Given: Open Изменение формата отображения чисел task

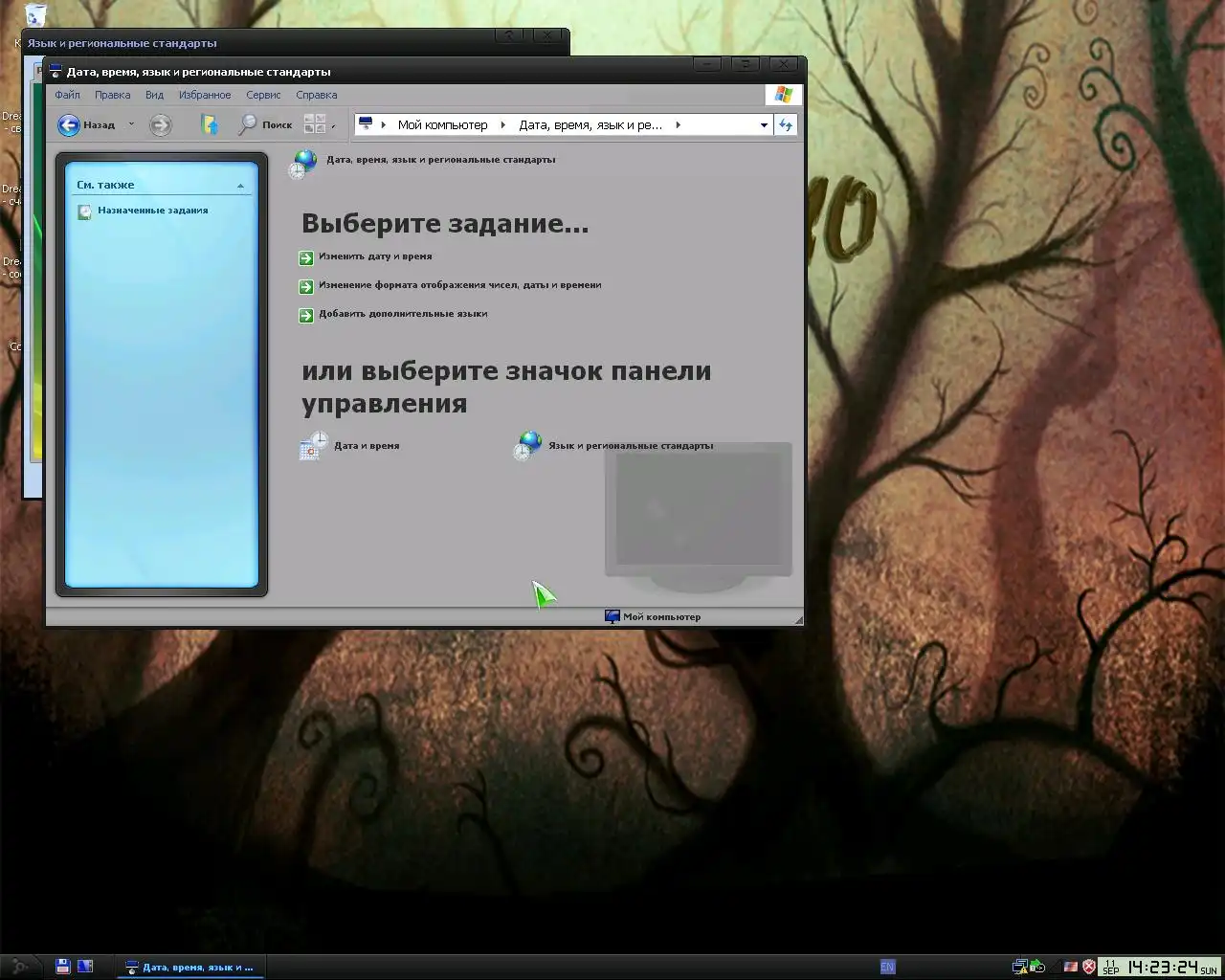Looking at the screenshot, I should point(460,285).
